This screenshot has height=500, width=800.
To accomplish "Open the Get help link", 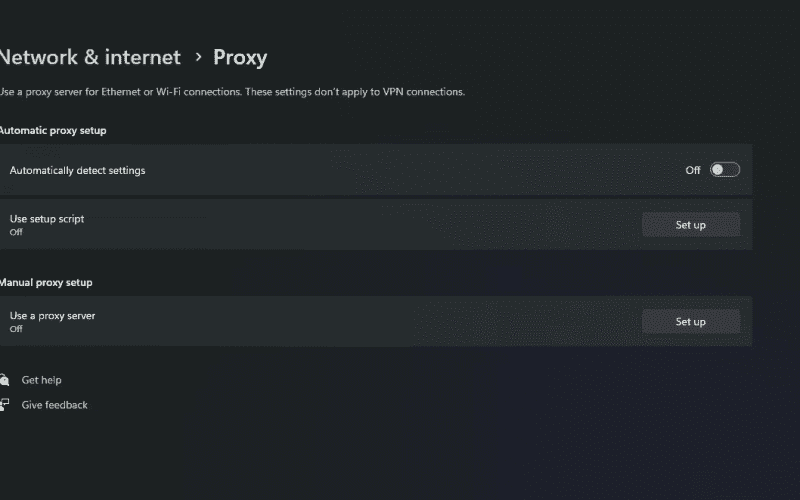I will (x=41, y=380).
